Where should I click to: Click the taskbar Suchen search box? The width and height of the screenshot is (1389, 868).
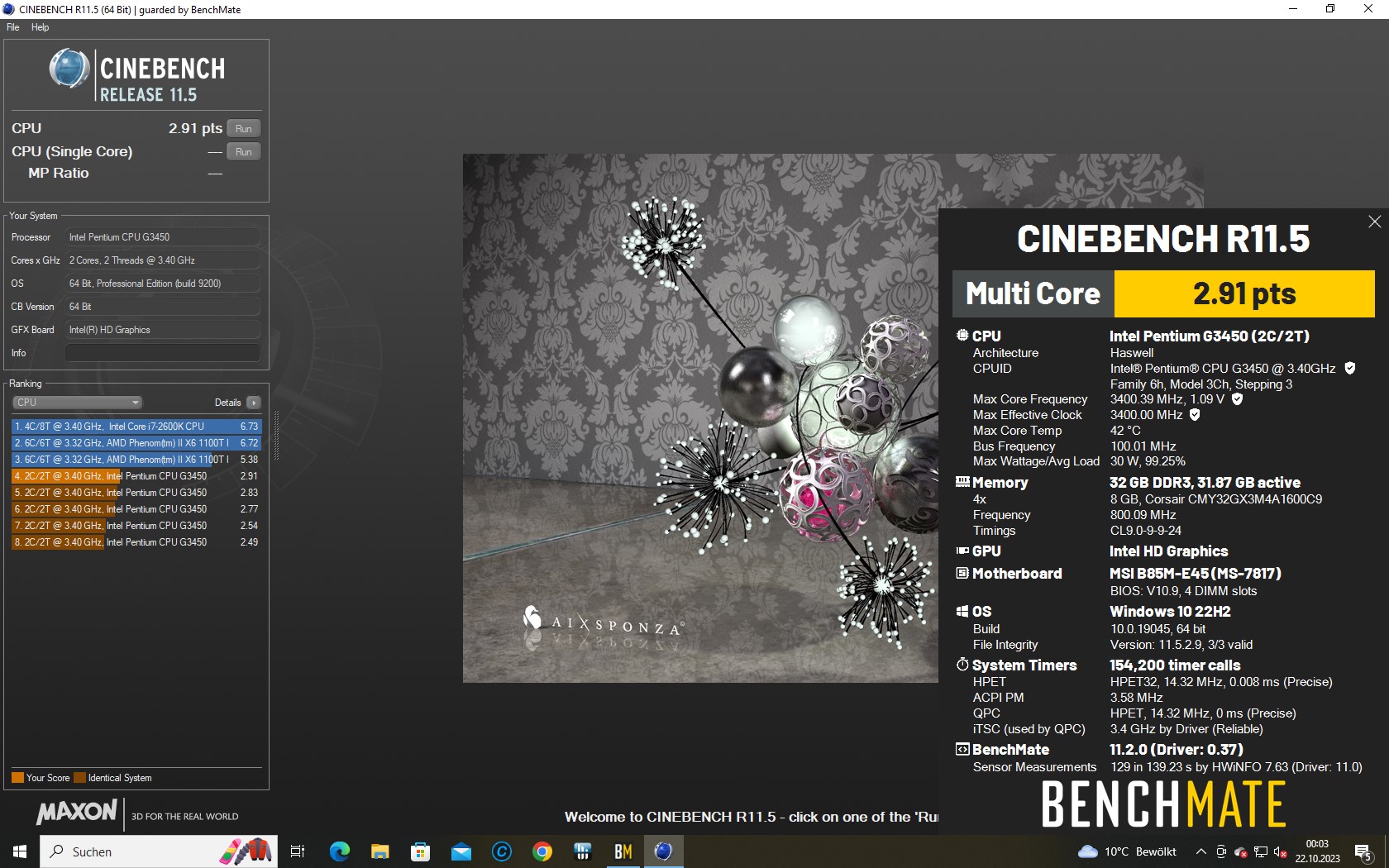pyautogui.click(x=159, y=851)
